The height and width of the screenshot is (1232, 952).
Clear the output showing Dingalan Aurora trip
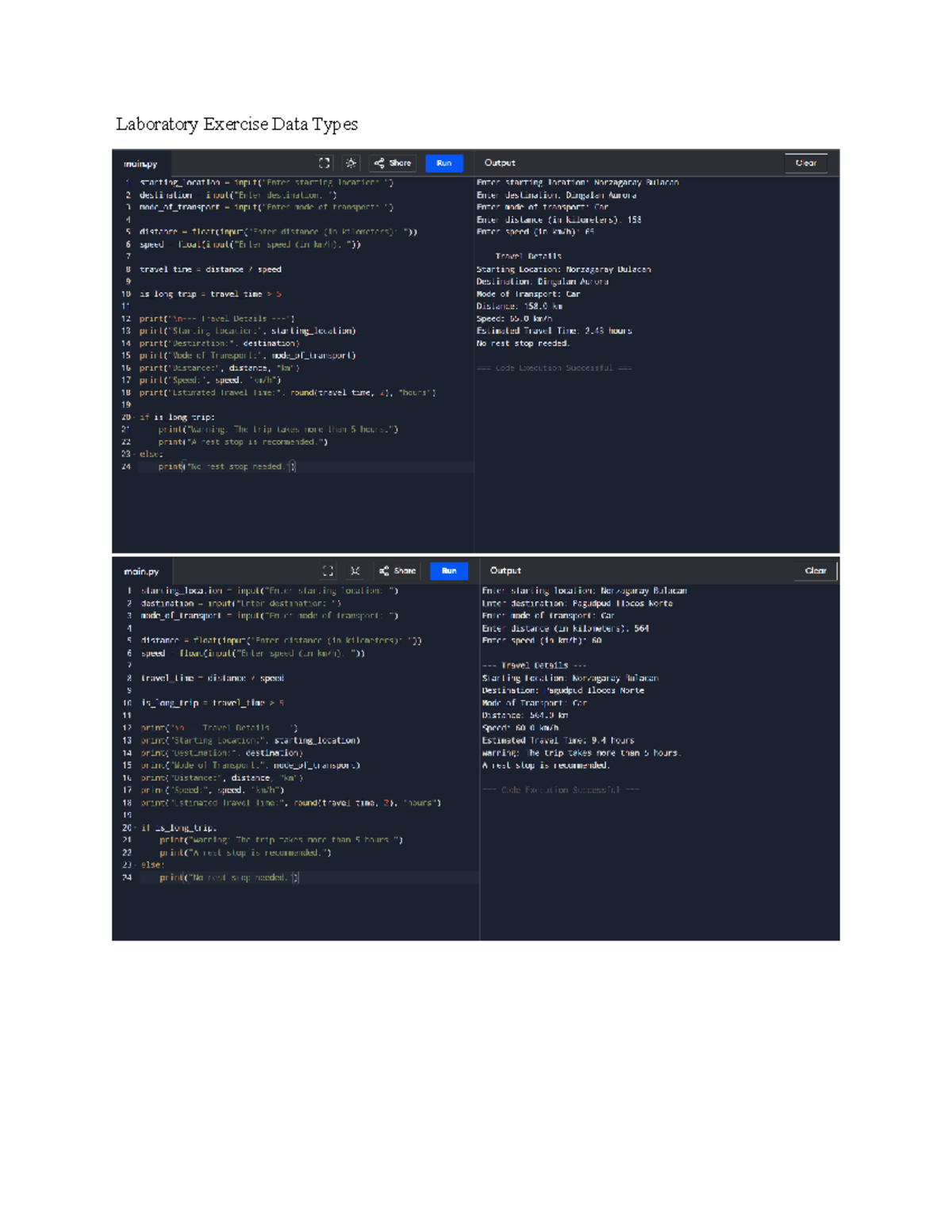pos(805,163)
